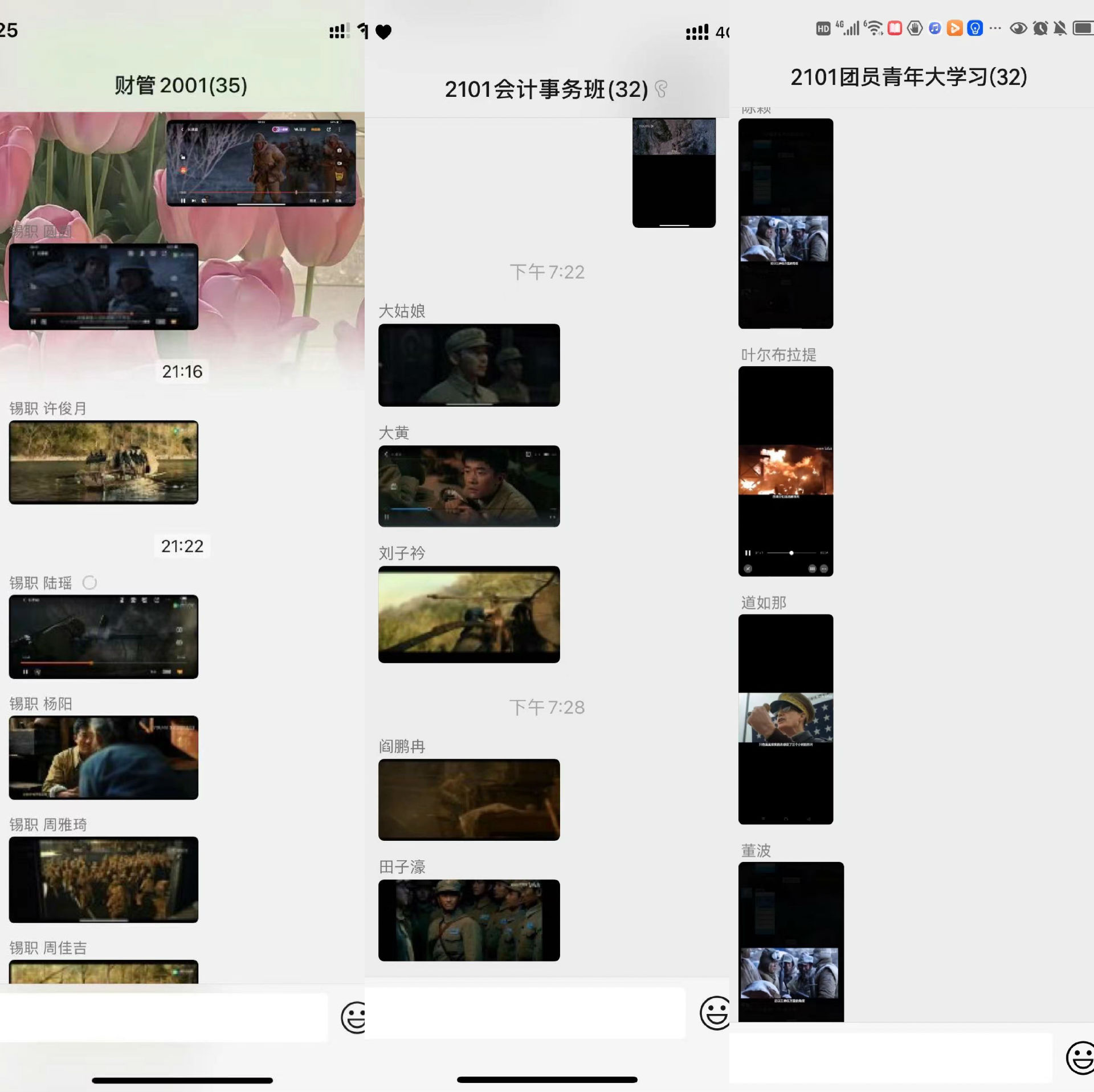1094x1092 pixels.
Task: Tap loading spinner beside 锡职 陆瑶
Action: click(x=89, y=582)
